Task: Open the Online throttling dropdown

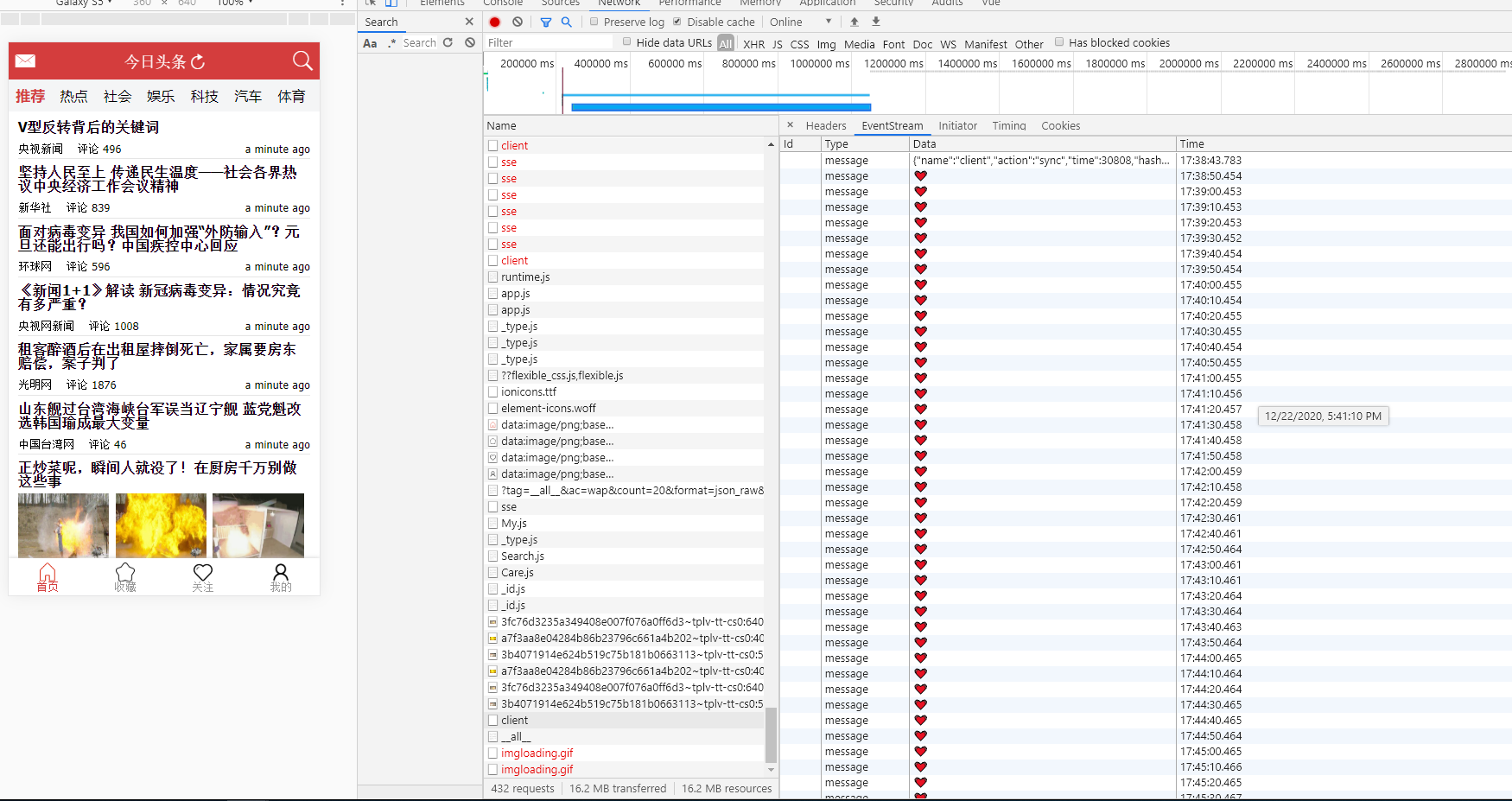Action: tap(801, 22)
